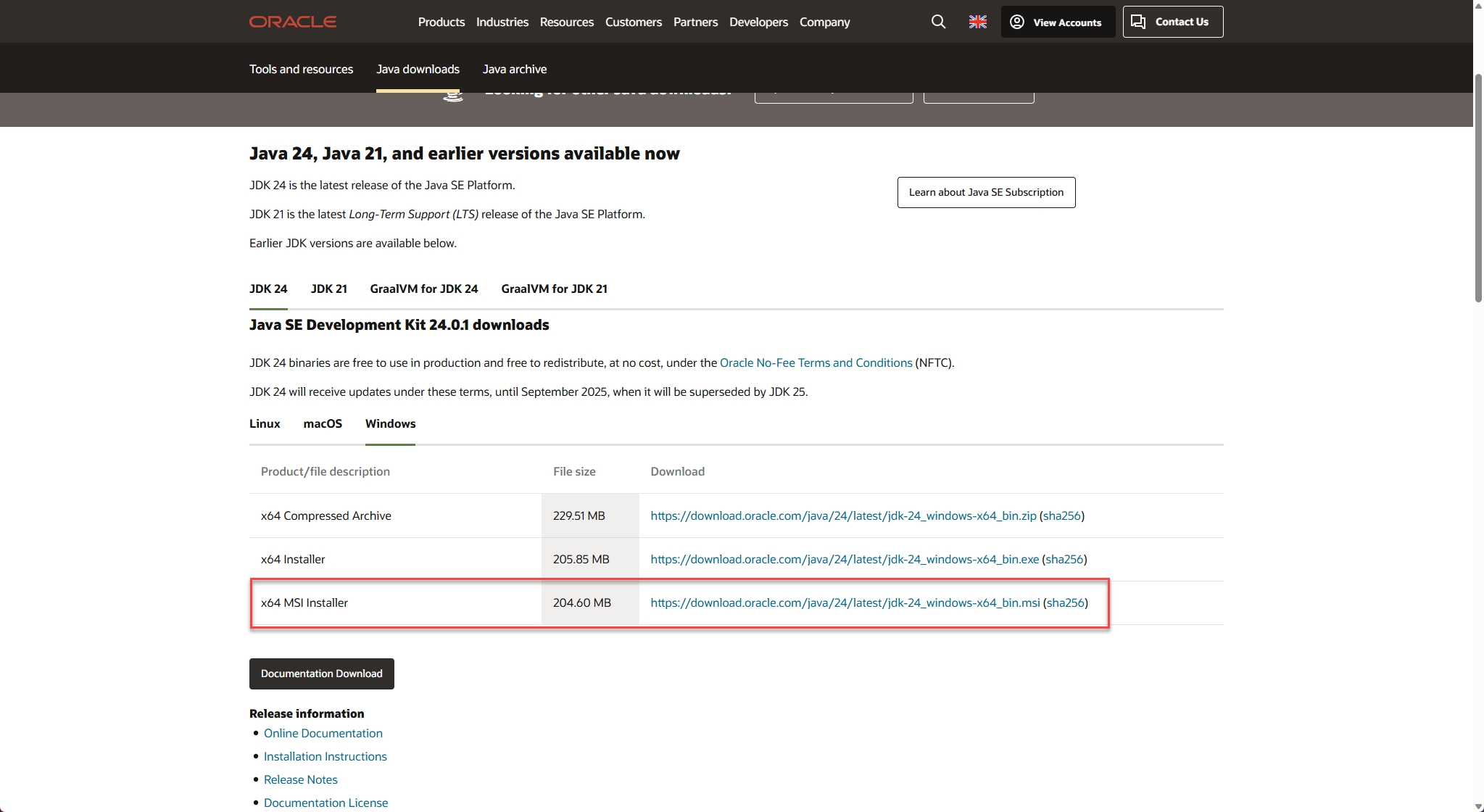This screenshot has height=812, width=1484.
Task: Click the View Accounts profile icon
Action: (1017, 22)
